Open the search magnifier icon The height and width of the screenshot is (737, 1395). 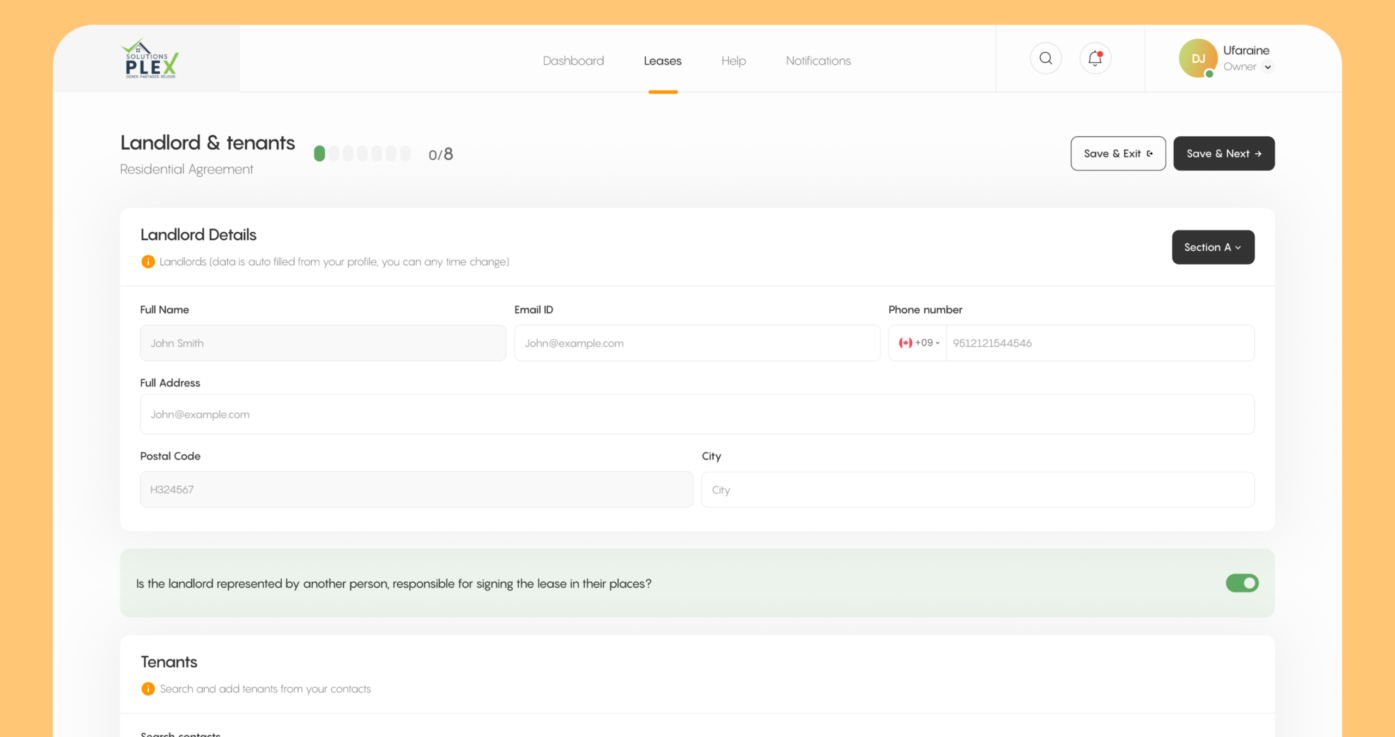point(1045,58)
